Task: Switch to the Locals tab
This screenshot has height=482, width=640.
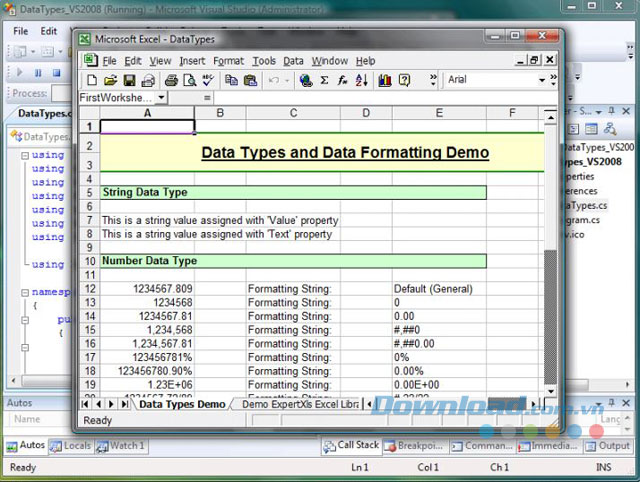Action: click(x=71, y=446)
